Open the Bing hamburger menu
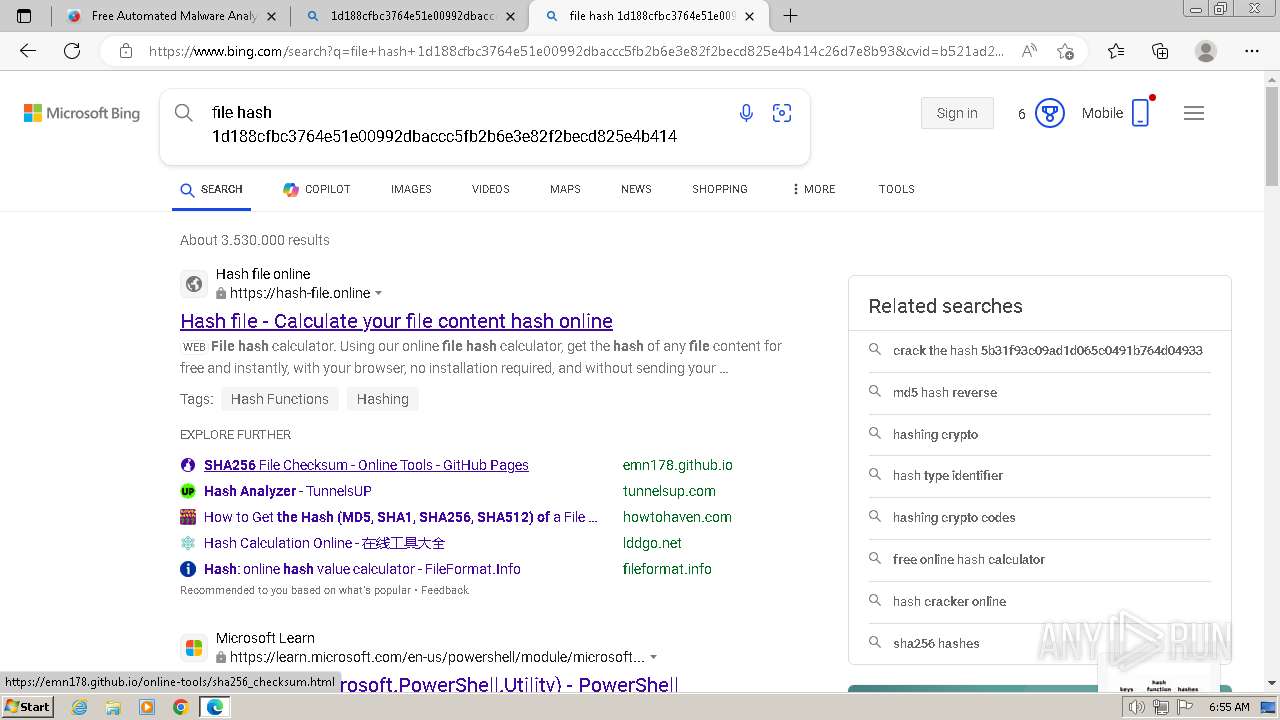The image size is (1280, 720). [x=1194, y=113]
